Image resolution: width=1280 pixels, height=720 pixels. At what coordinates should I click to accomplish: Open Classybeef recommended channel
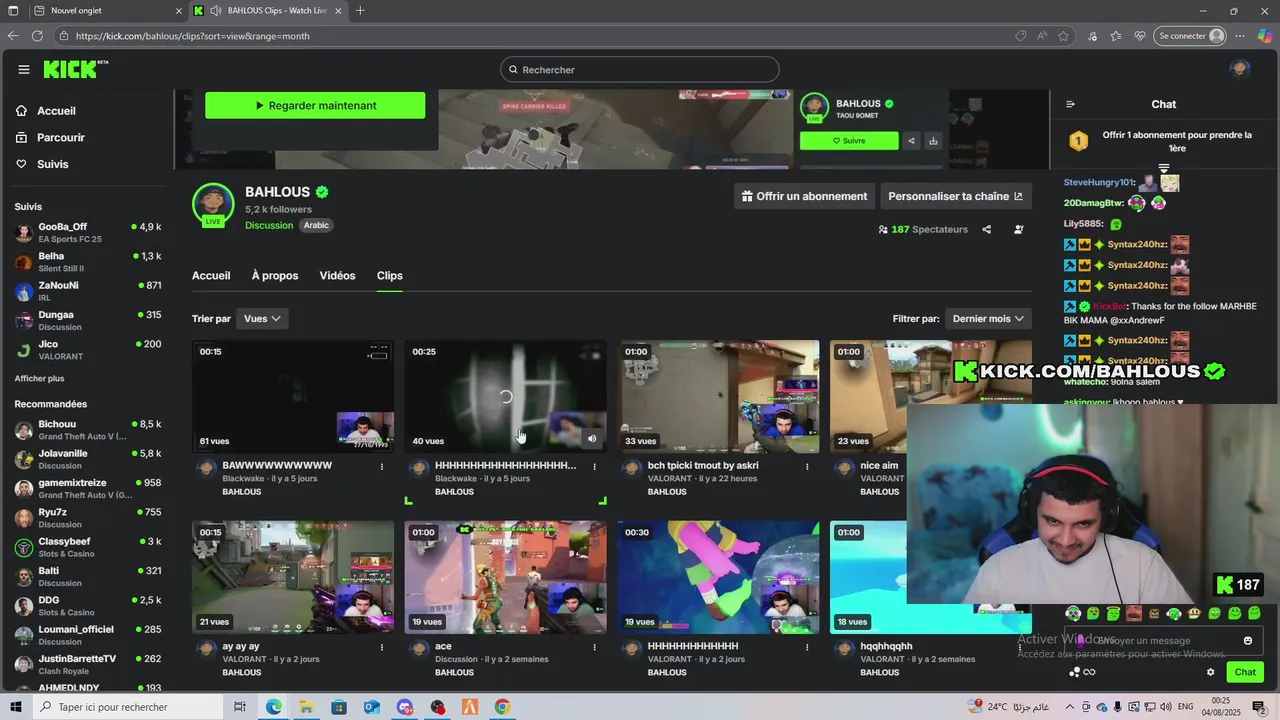[88, 547]
